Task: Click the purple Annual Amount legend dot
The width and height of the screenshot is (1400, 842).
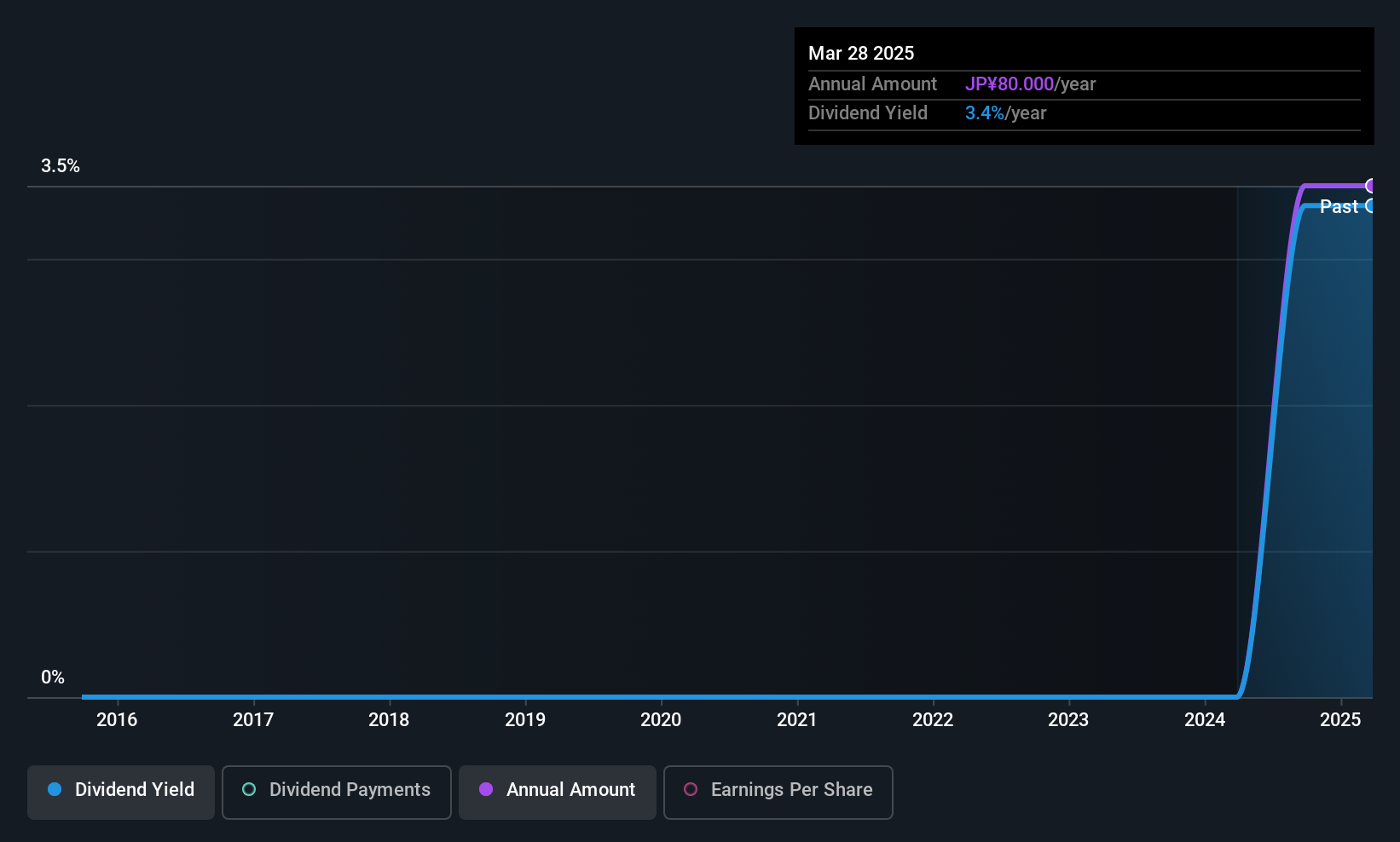Action: point(486,789)
